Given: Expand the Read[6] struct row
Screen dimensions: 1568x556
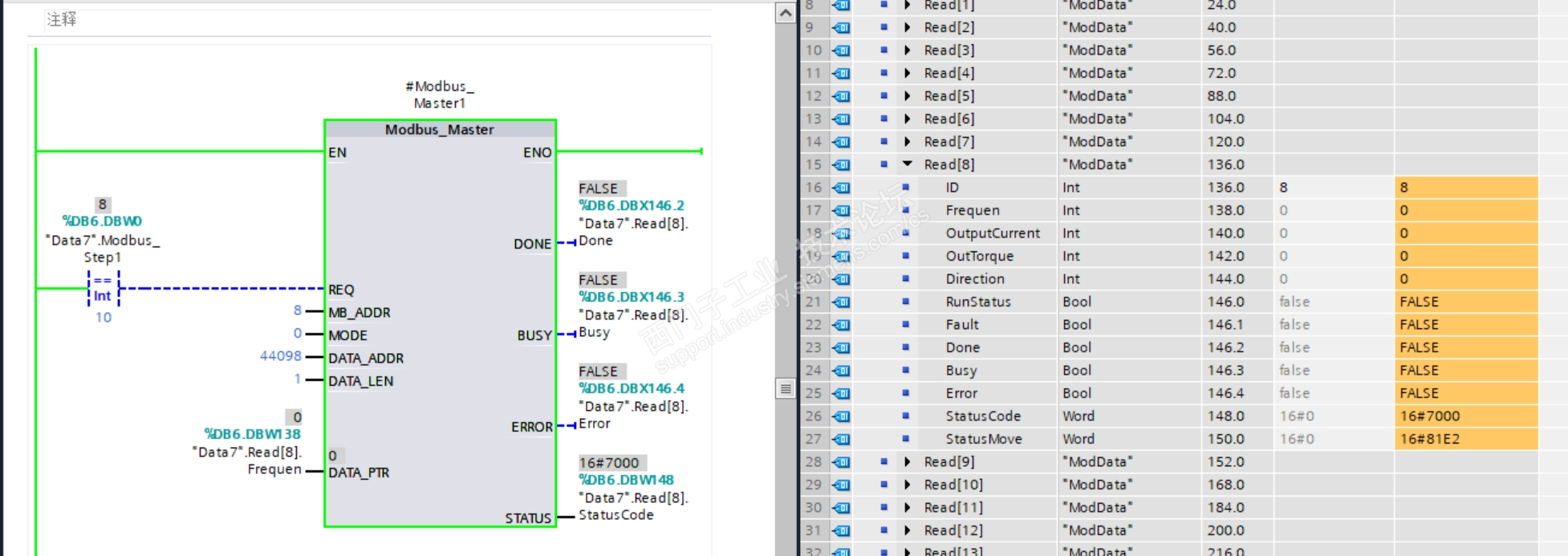Looking at the screenshot, I should point(908,119).
